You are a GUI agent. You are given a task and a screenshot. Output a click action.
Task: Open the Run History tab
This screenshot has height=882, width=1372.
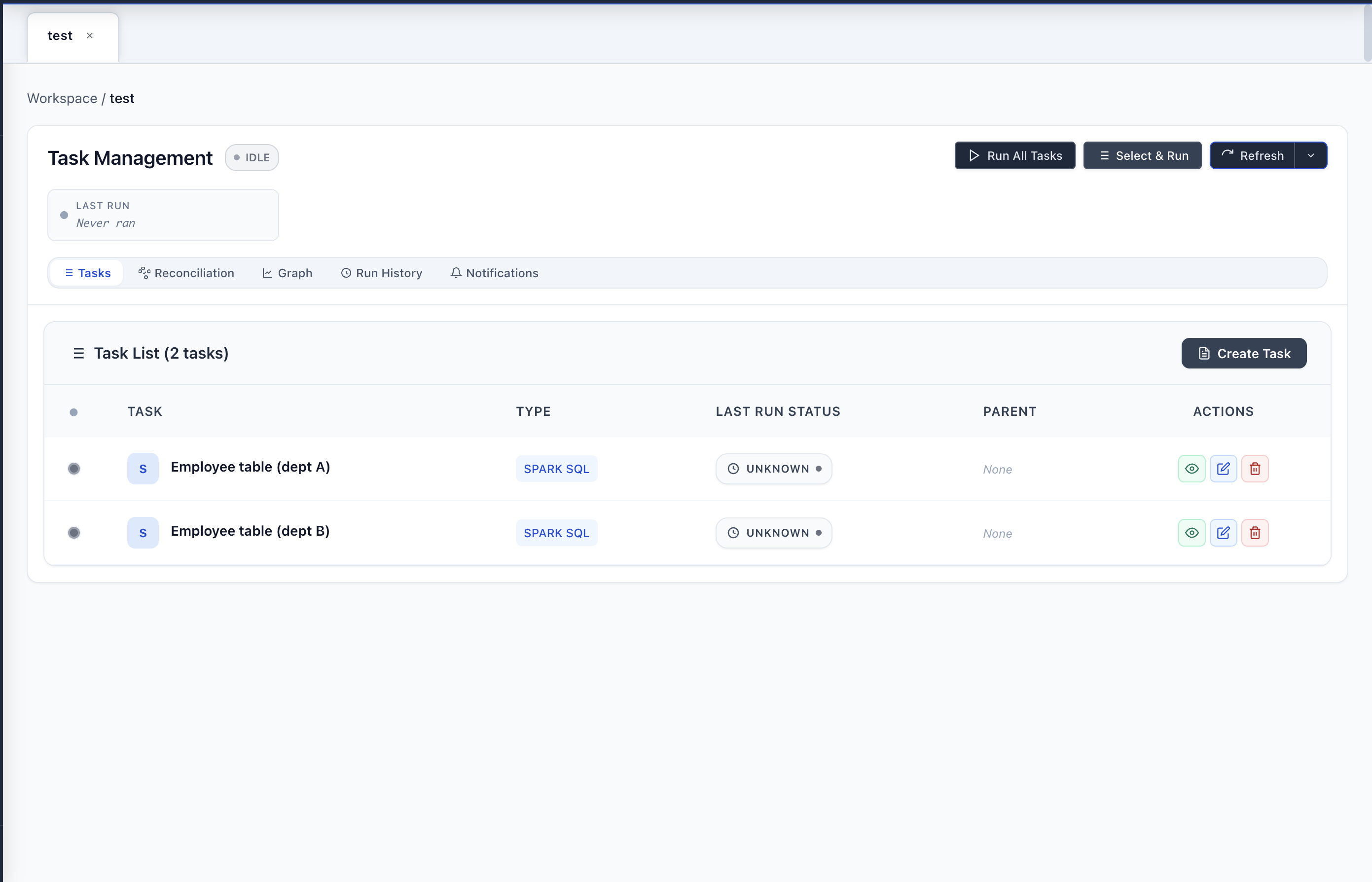(x=381, y=273)
